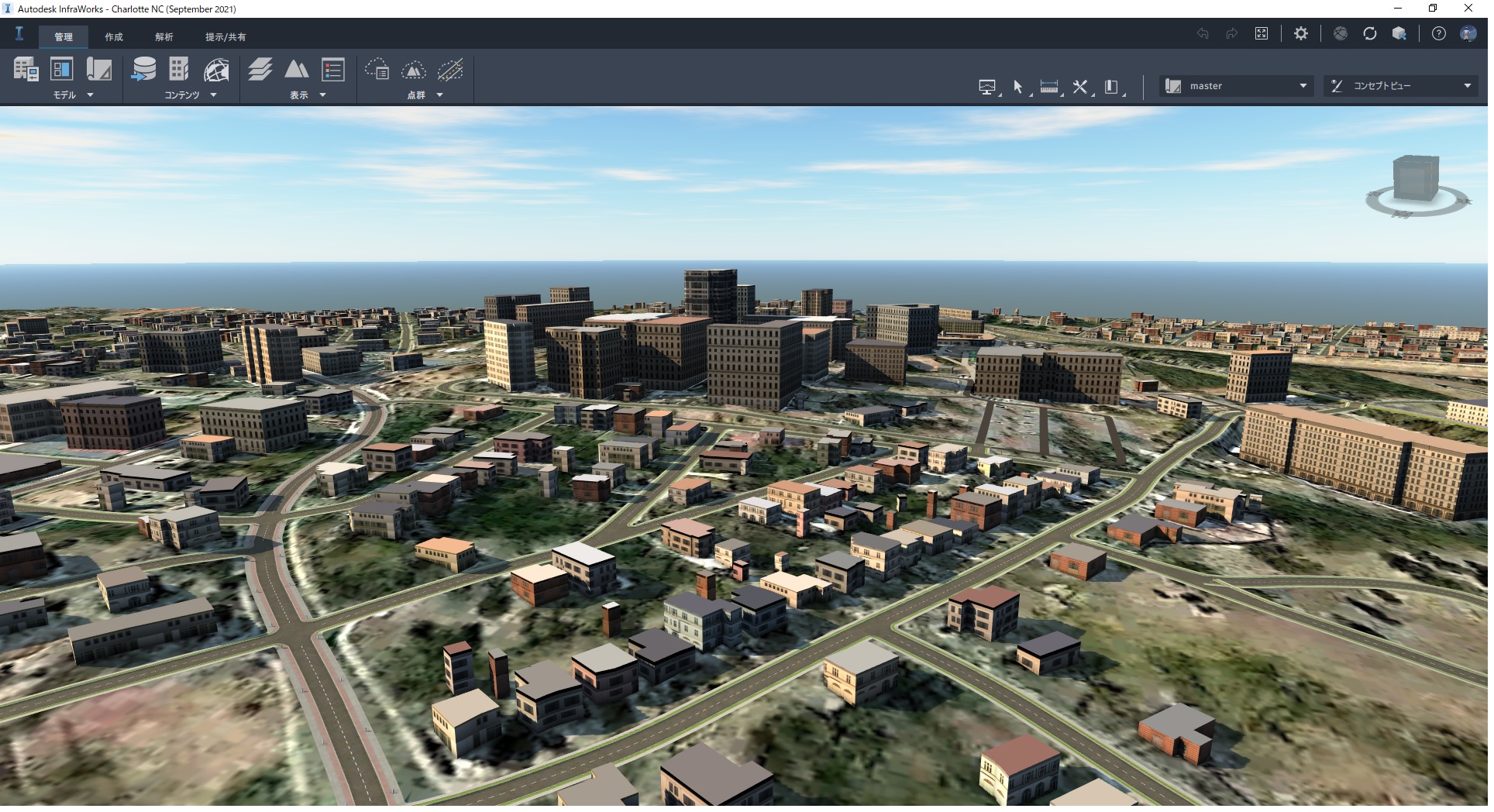Open the bookmarks tool icon

1112,87
